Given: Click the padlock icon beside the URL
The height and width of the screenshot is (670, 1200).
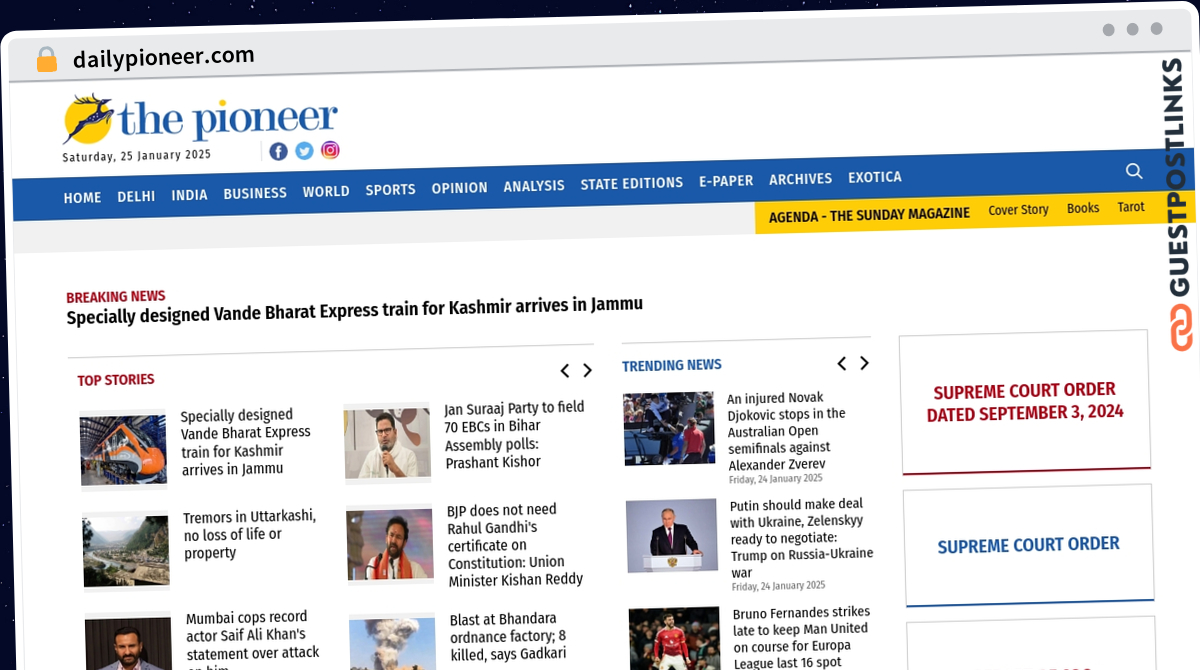Looking at the screenshot, I should click(x=47, y=60).
